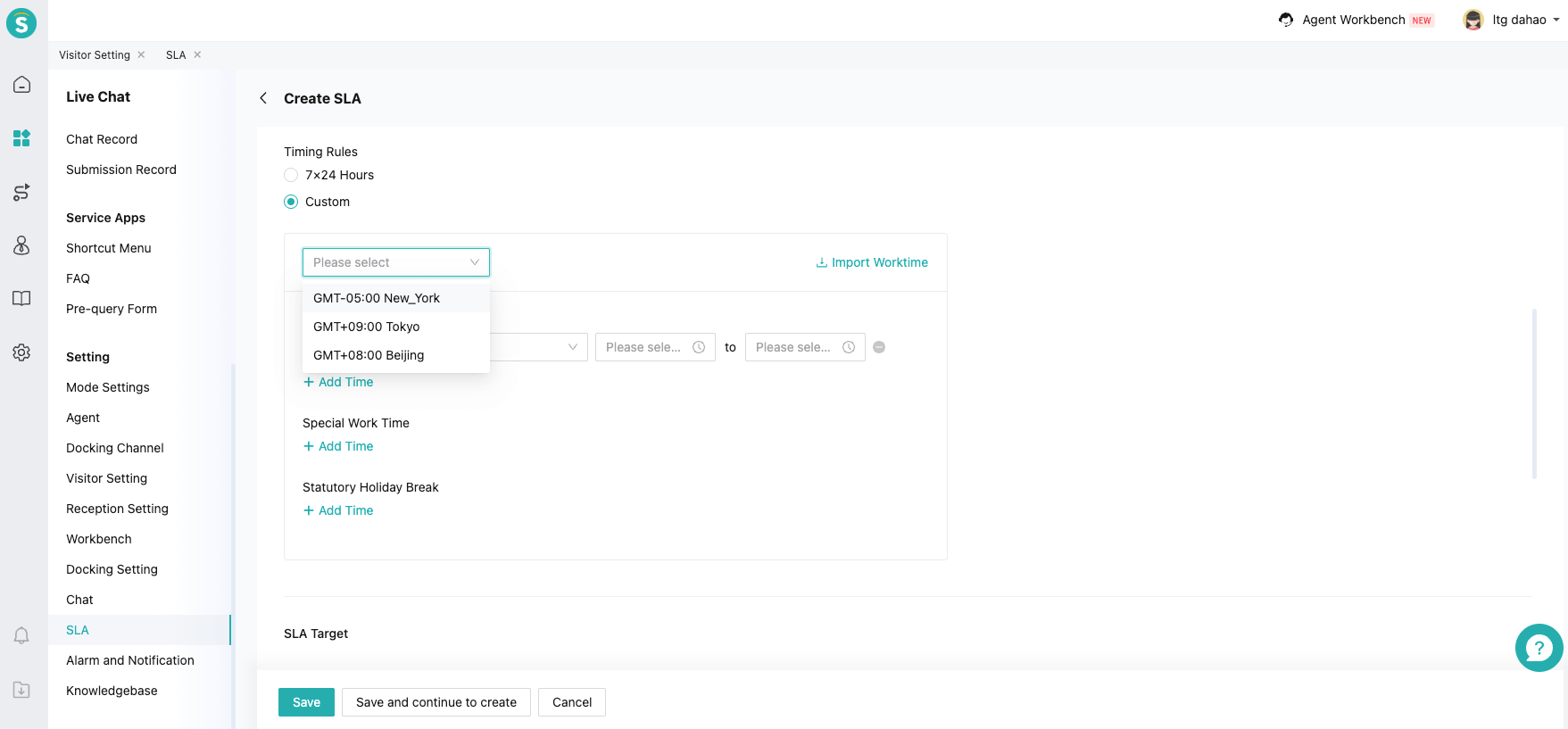This screenshot has height=729, width=1568.
Task: Open the help chat bubble icon
Action: point(1539,648)
